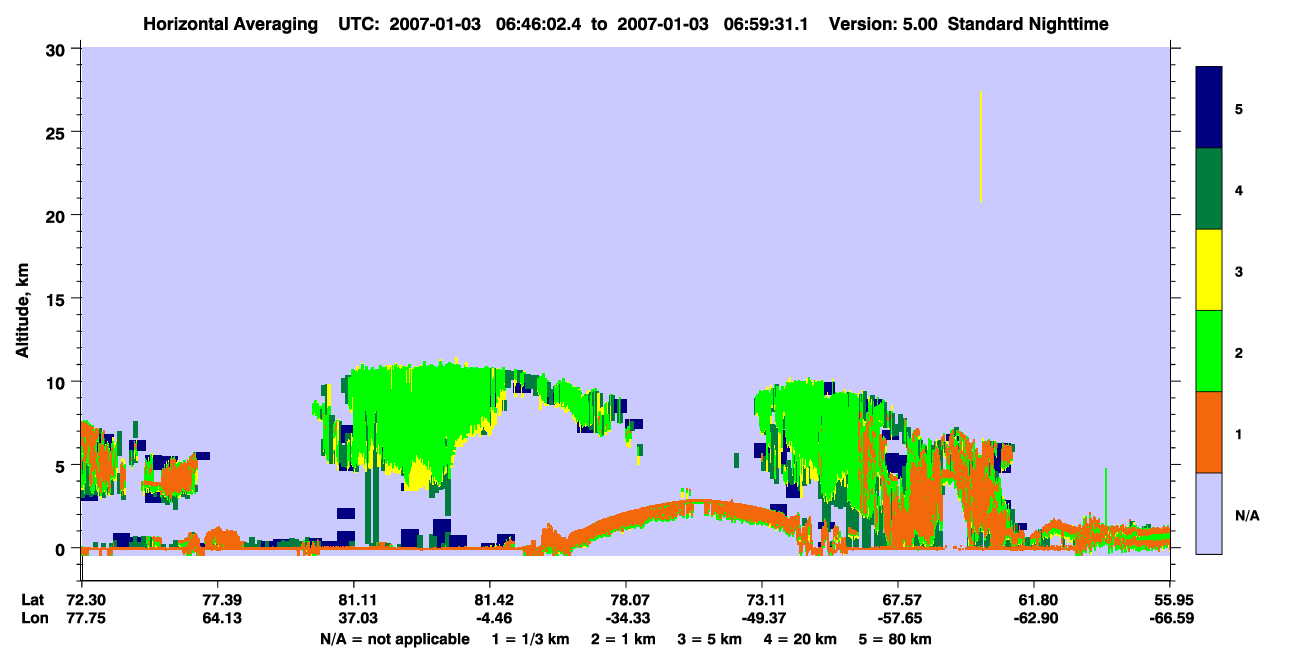Click the yellow colorbar segment labeled 3

point(1209,270)
